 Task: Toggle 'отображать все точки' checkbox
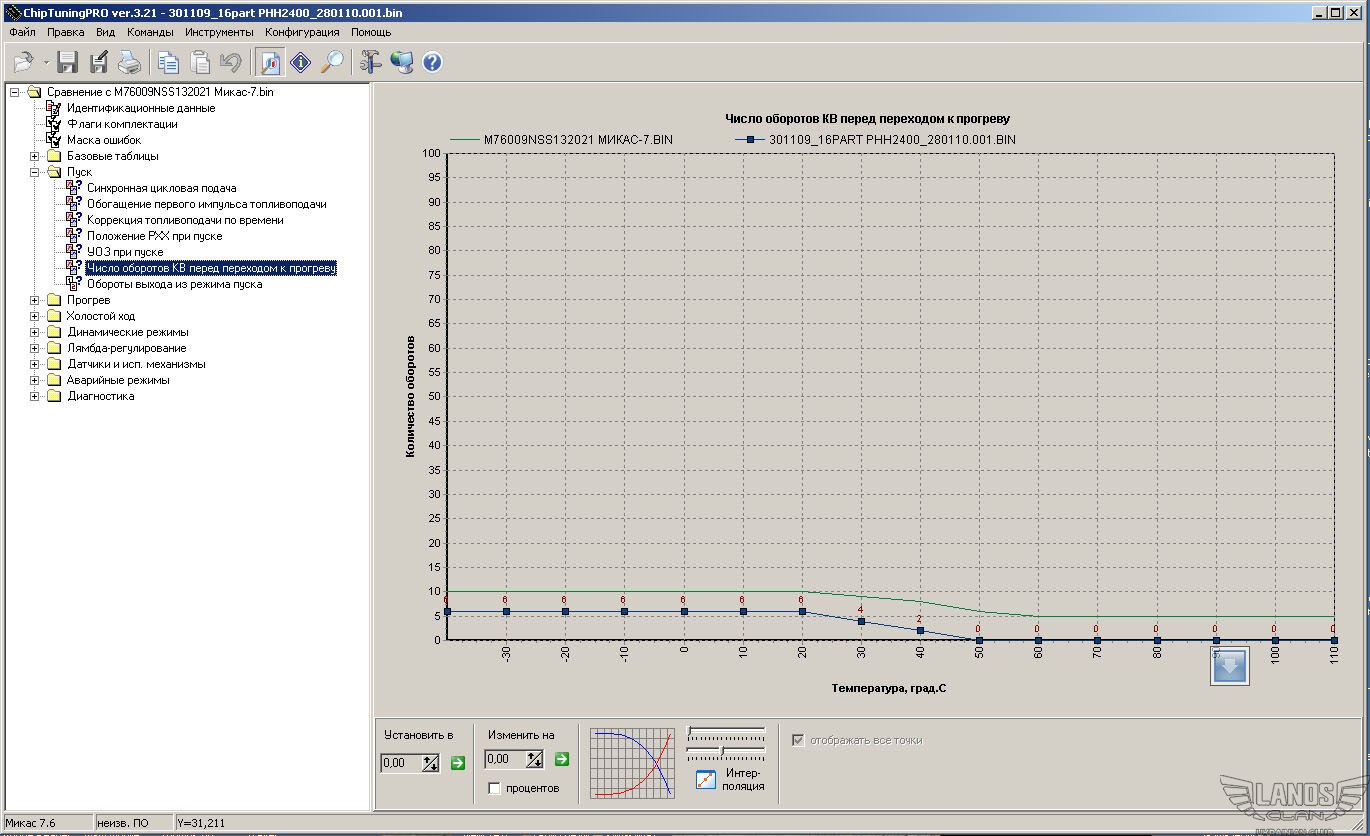point(798,740)
